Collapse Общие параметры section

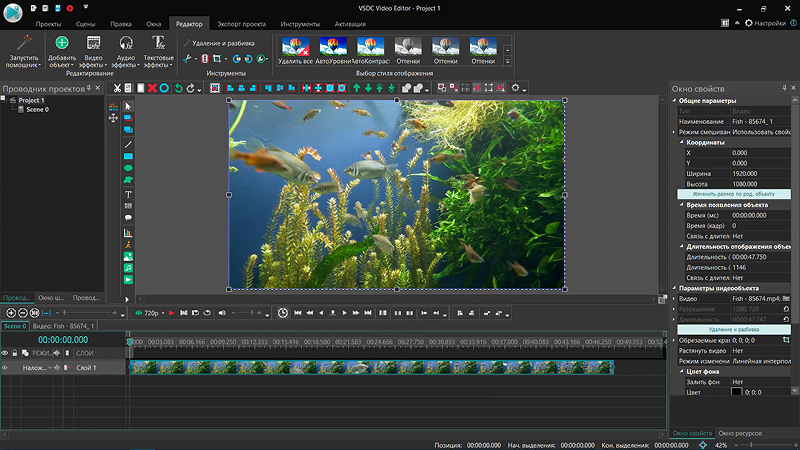674,101
